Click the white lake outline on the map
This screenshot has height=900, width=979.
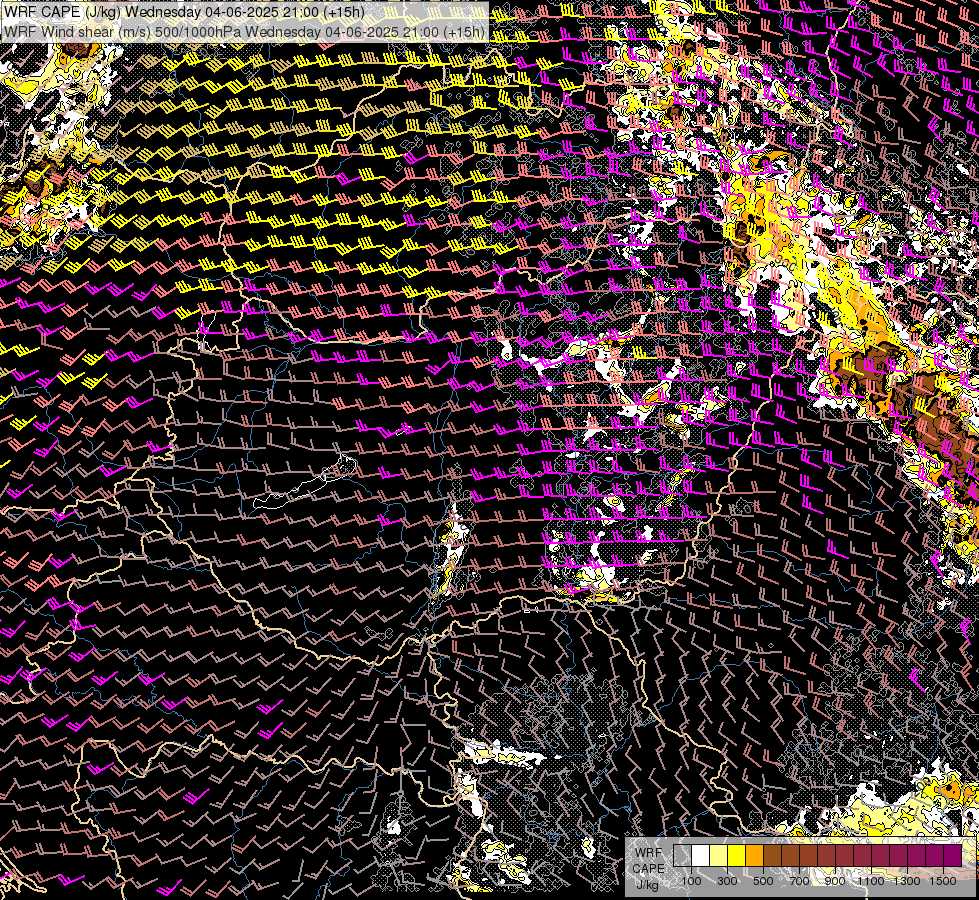pyautogui.click(x=305, y=483)
